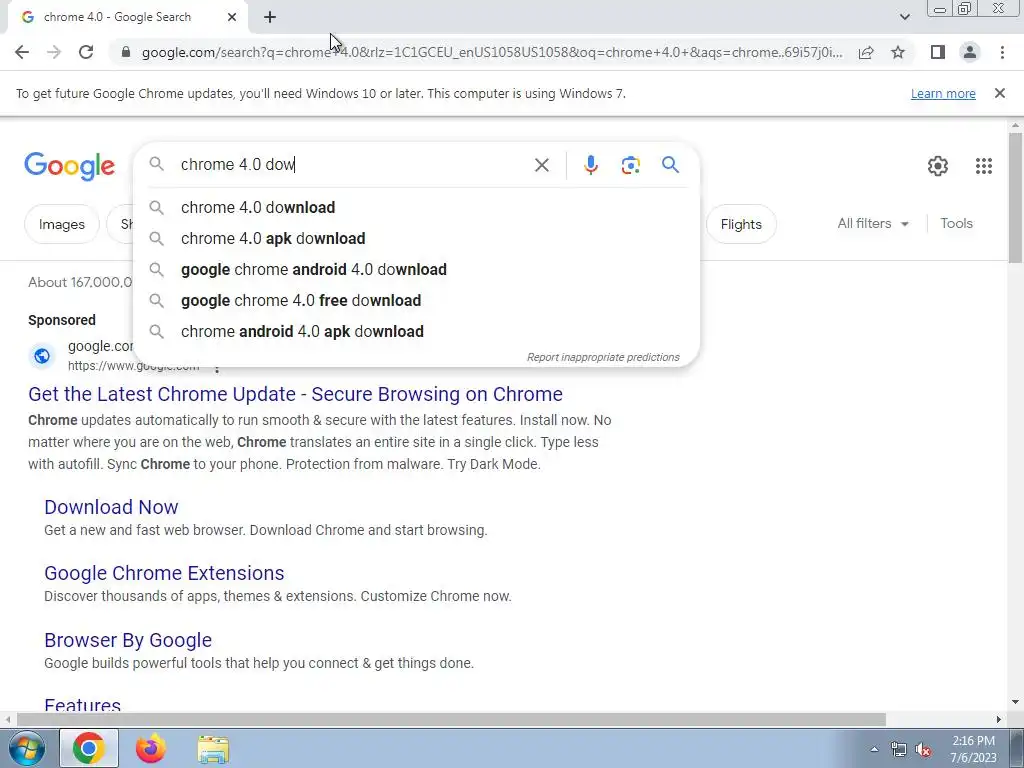The width and height of the screenshot is (1024, 768).
Task: Open the Windows Start menu
Action: 26,748
